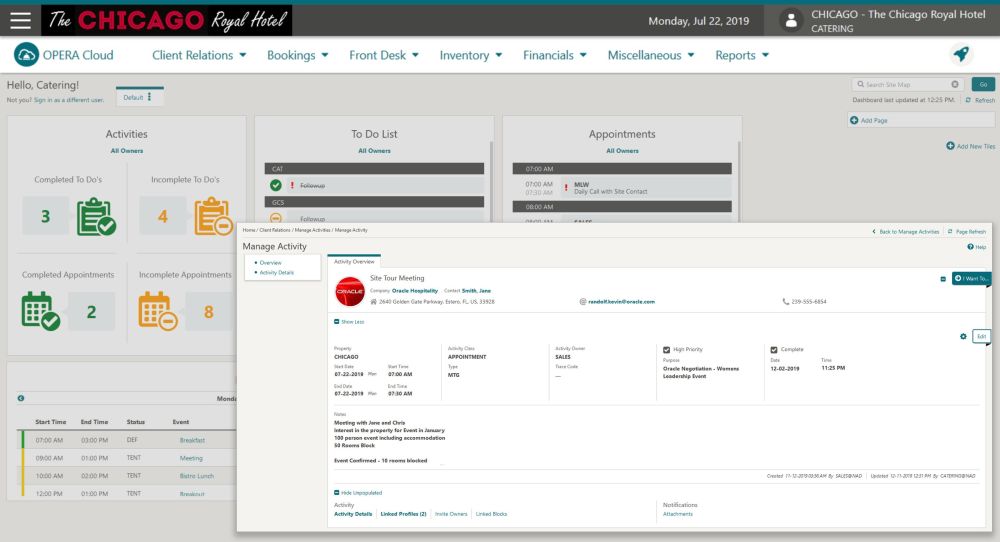Open the Oracle Hospitality company link
The image size is (1000, 542).
coord(415,291)
